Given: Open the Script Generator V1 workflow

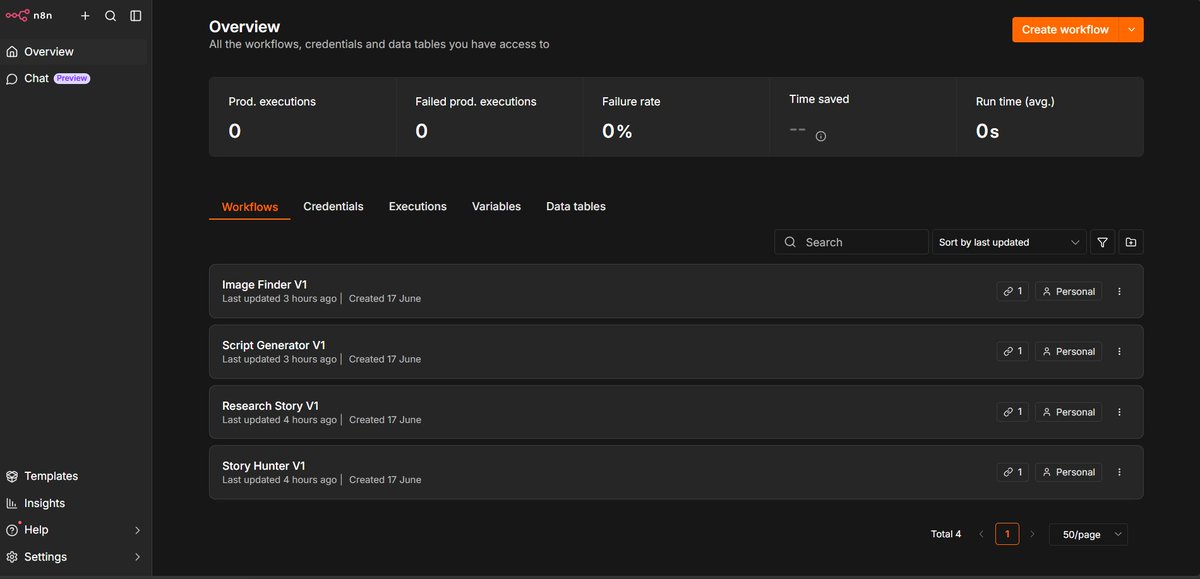Looking at the screenshot, I should click(676, 351).
